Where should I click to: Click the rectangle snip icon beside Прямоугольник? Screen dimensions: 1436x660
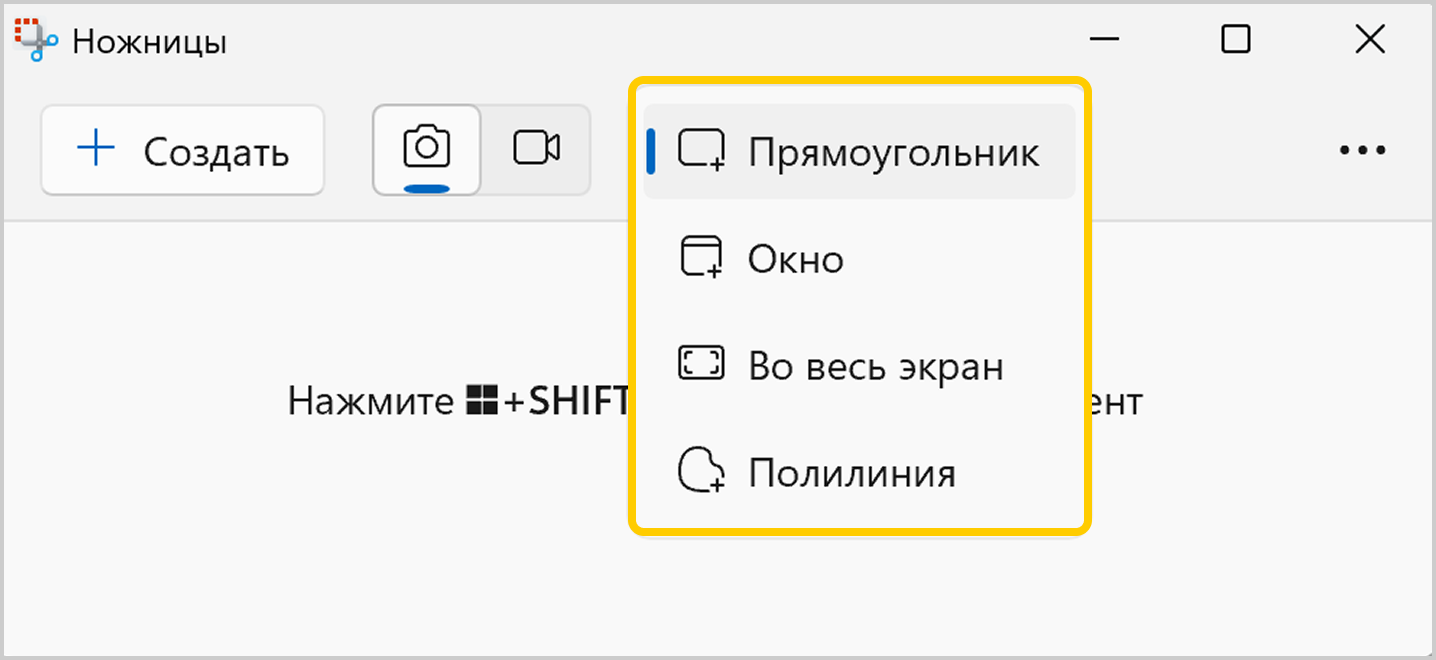tap(701, 150)
